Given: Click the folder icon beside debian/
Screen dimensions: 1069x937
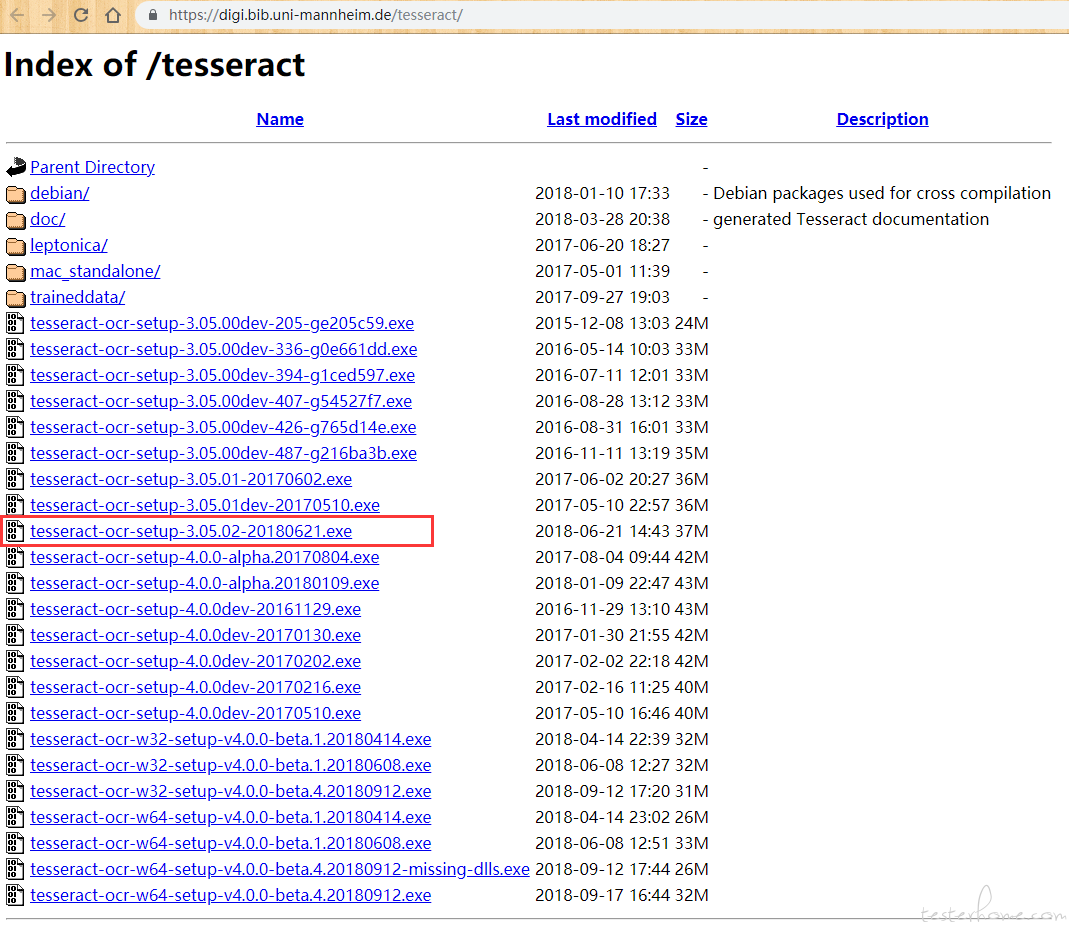Looking at the screenshot, I should (x=16, y=194).
